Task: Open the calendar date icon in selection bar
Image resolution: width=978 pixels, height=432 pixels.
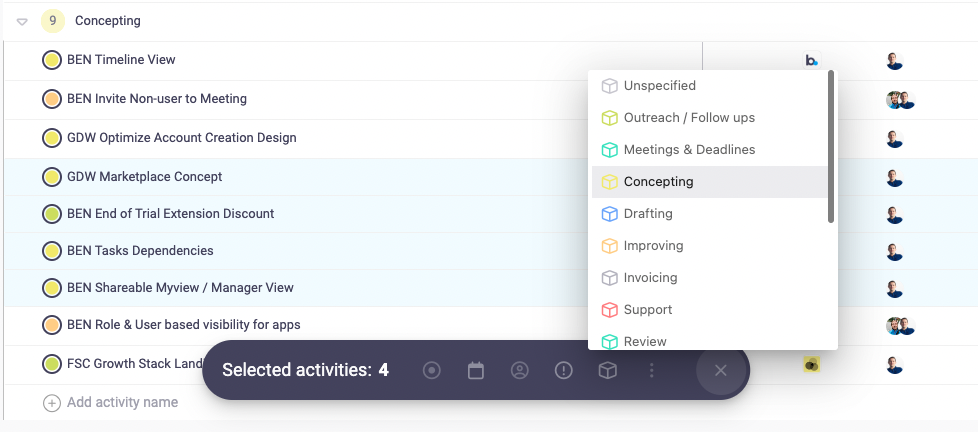Action: [476, 371]
